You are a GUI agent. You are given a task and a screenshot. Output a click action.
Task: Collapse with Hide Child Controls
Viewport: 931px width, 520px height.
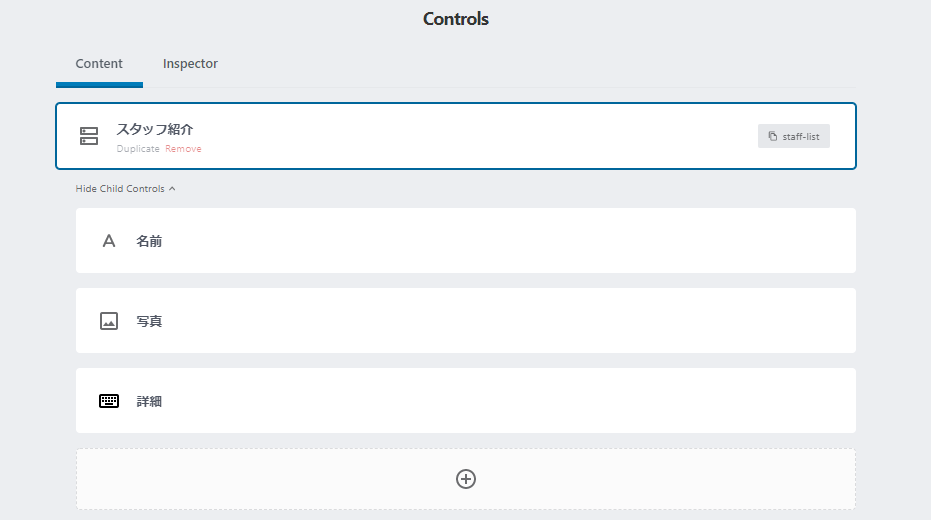119,189
